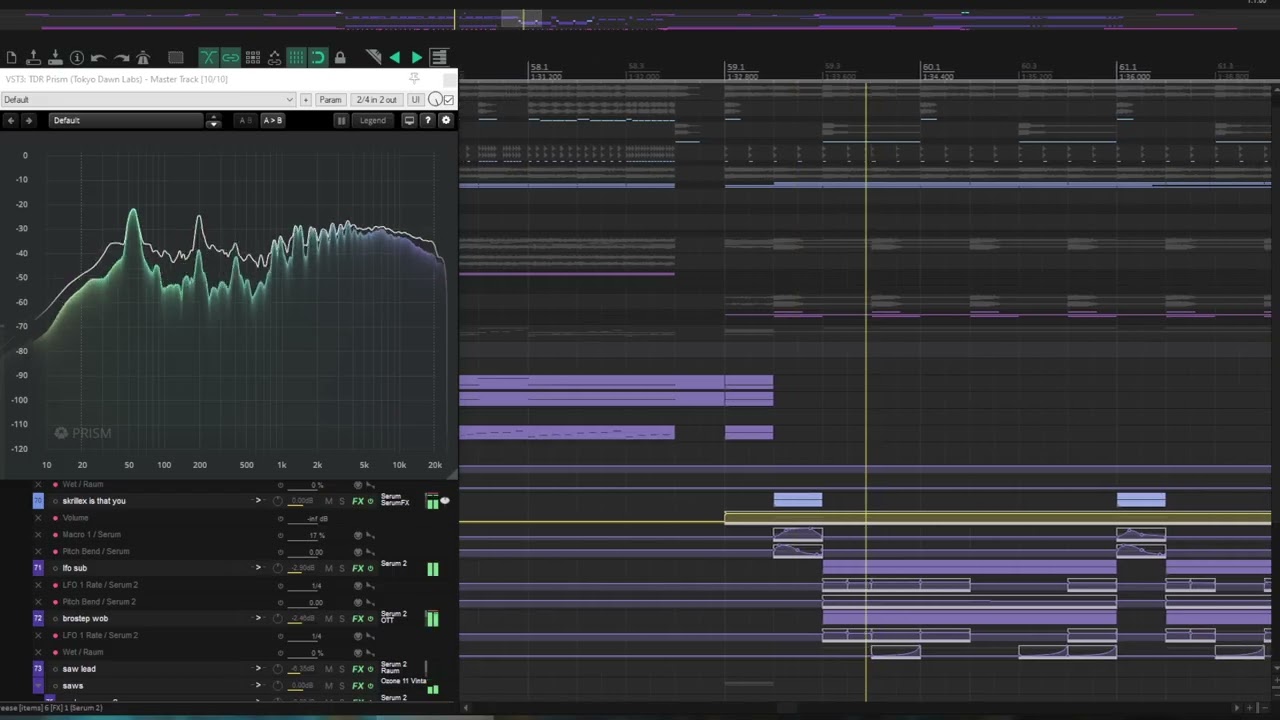Open the Prism help question icon

[428, 121]
